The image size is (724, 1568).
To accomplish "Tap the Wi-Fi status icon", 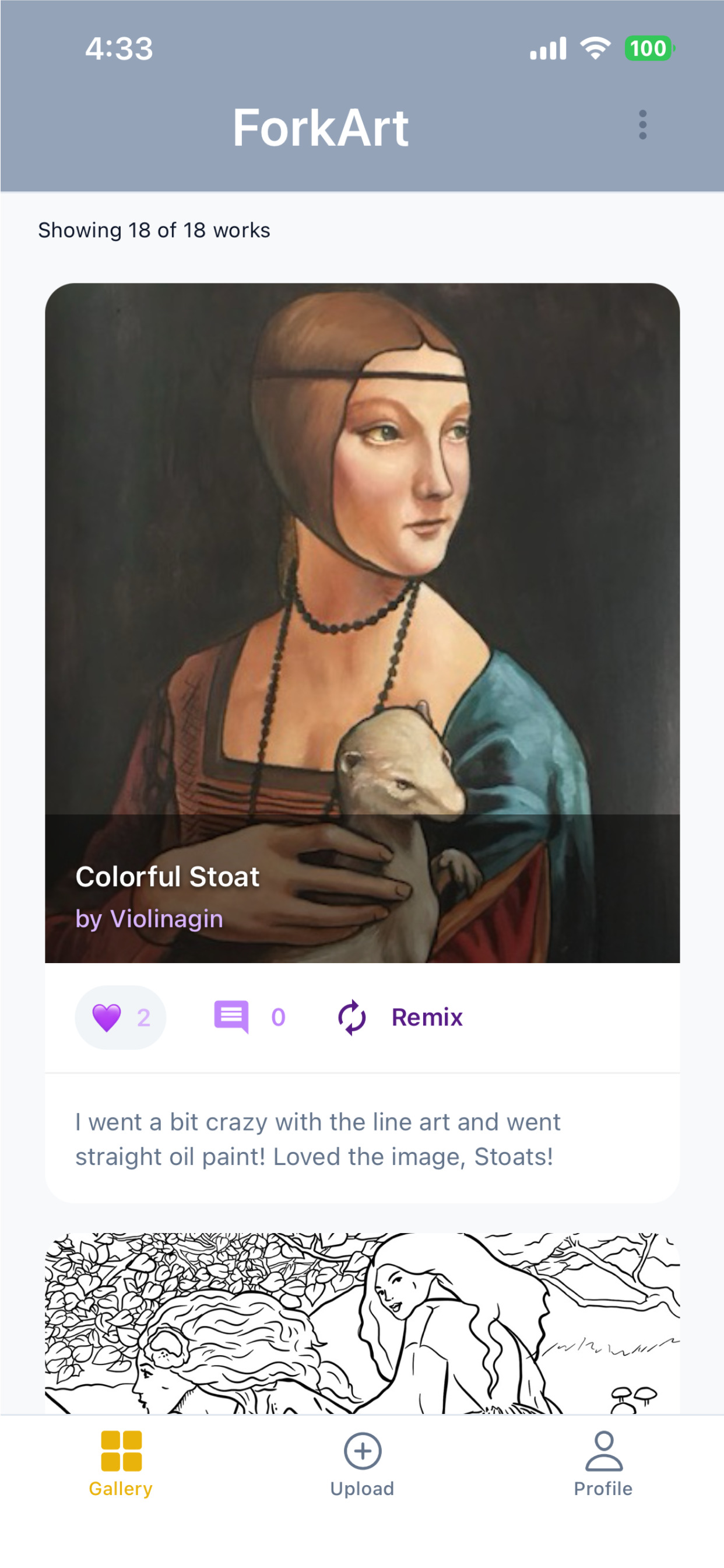I will 595,48.
